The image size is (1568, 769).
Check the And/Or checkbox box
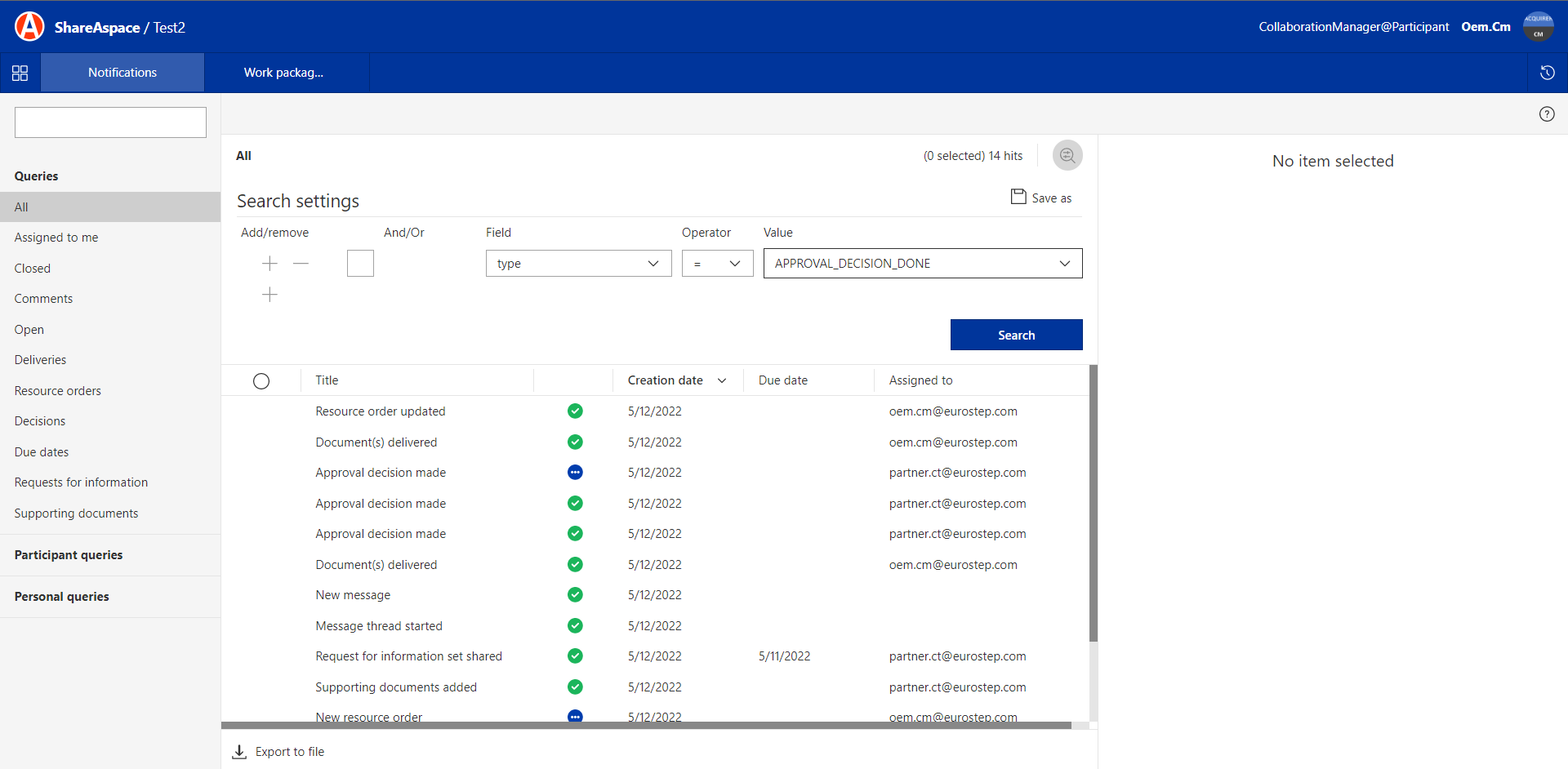pos(360,264)
